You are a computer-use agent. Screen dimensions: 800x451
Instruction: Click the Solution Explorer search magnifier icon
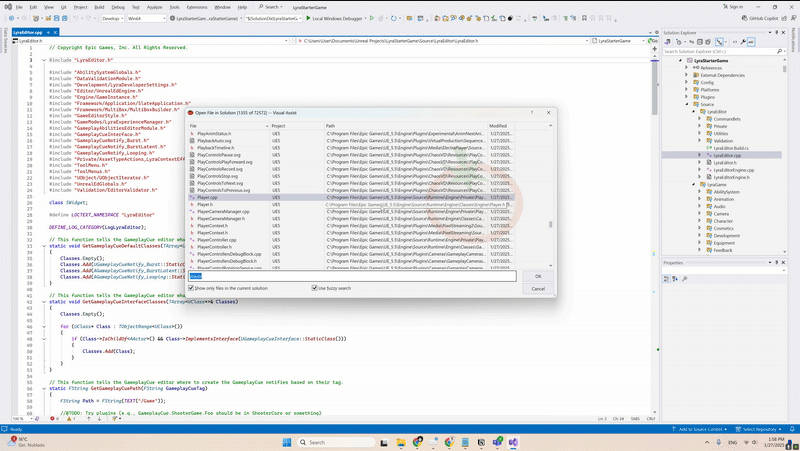tap(779, 52)
